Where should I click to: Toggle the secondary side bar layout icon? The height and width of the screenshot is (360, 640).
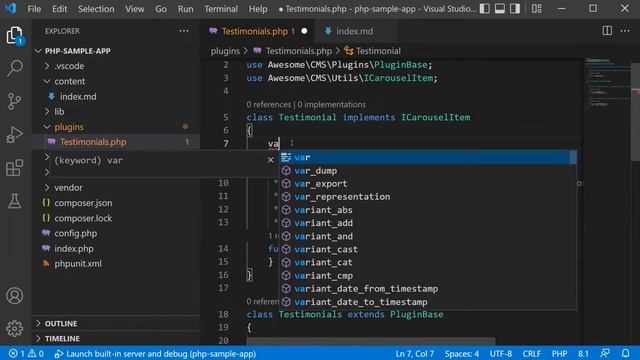(515, 9)
